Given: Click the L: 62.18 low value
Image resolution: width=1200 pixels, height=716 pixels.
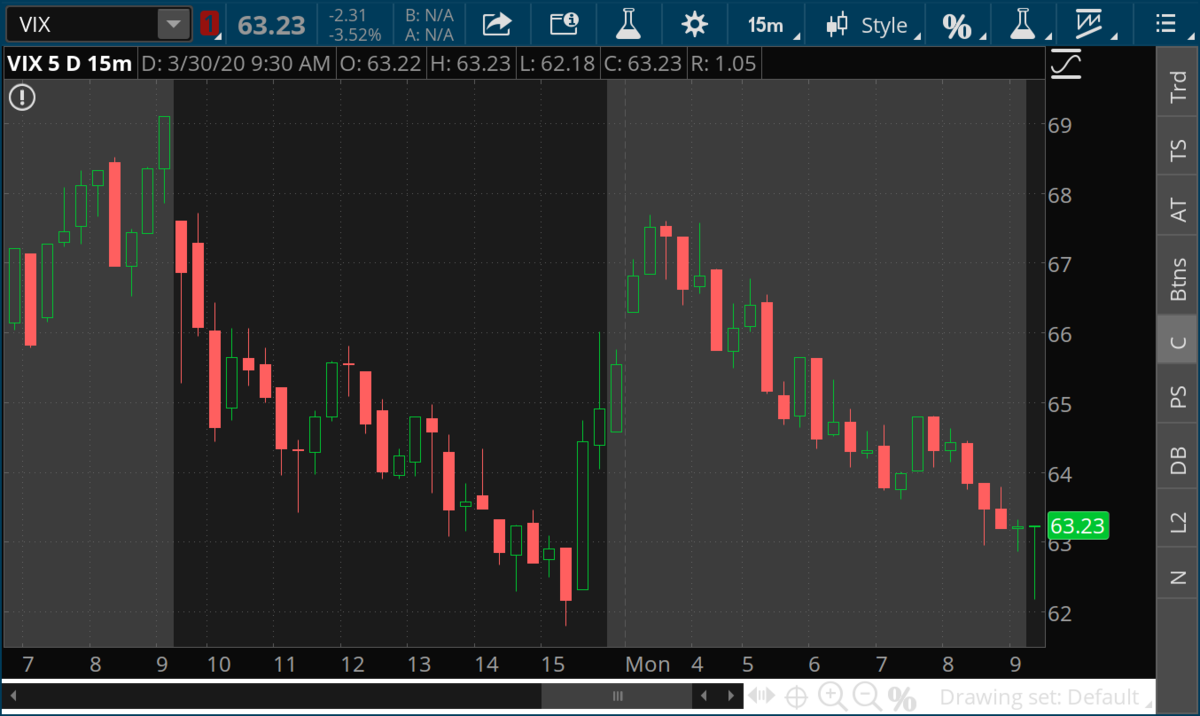Looking at the screenshot, I should 557,64.
